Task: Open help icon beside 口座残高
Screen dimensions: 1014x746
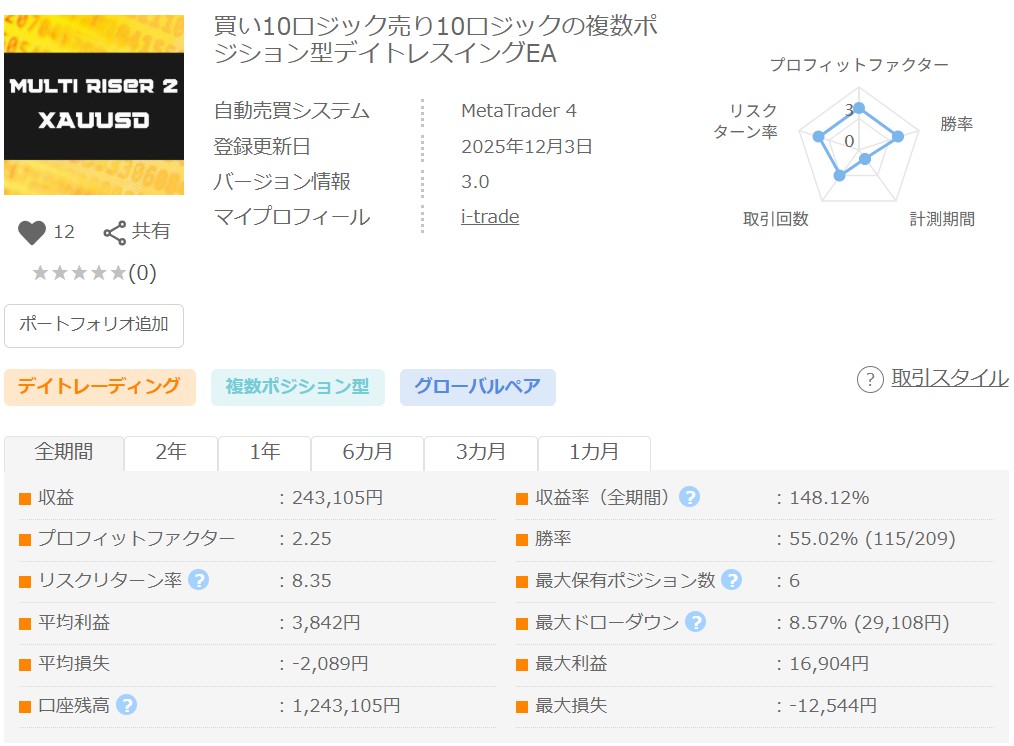Action: click(x=126, y=705)
